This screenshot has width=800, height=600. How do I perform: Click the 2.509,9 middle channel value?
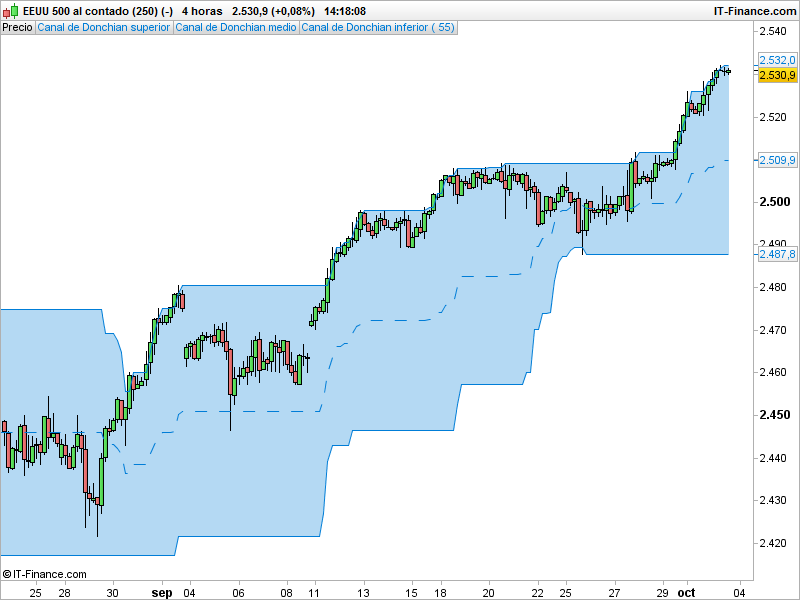tap(777, 160)
